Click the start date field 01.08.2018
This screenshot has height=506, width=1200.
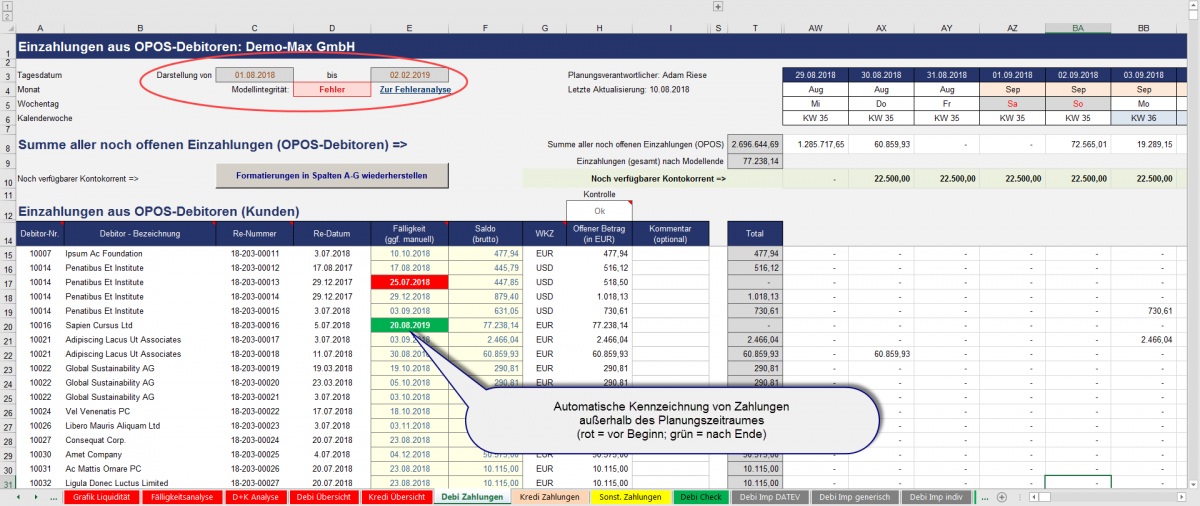pyautogui.click(x=254, y=75)
